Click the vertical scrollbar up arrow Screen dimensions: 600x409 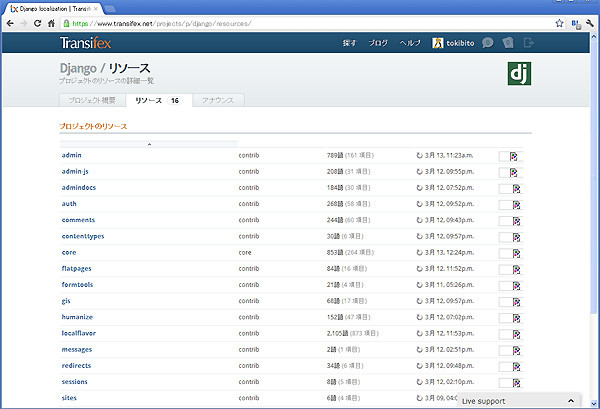pyautogui.click(x=594, y=36)
